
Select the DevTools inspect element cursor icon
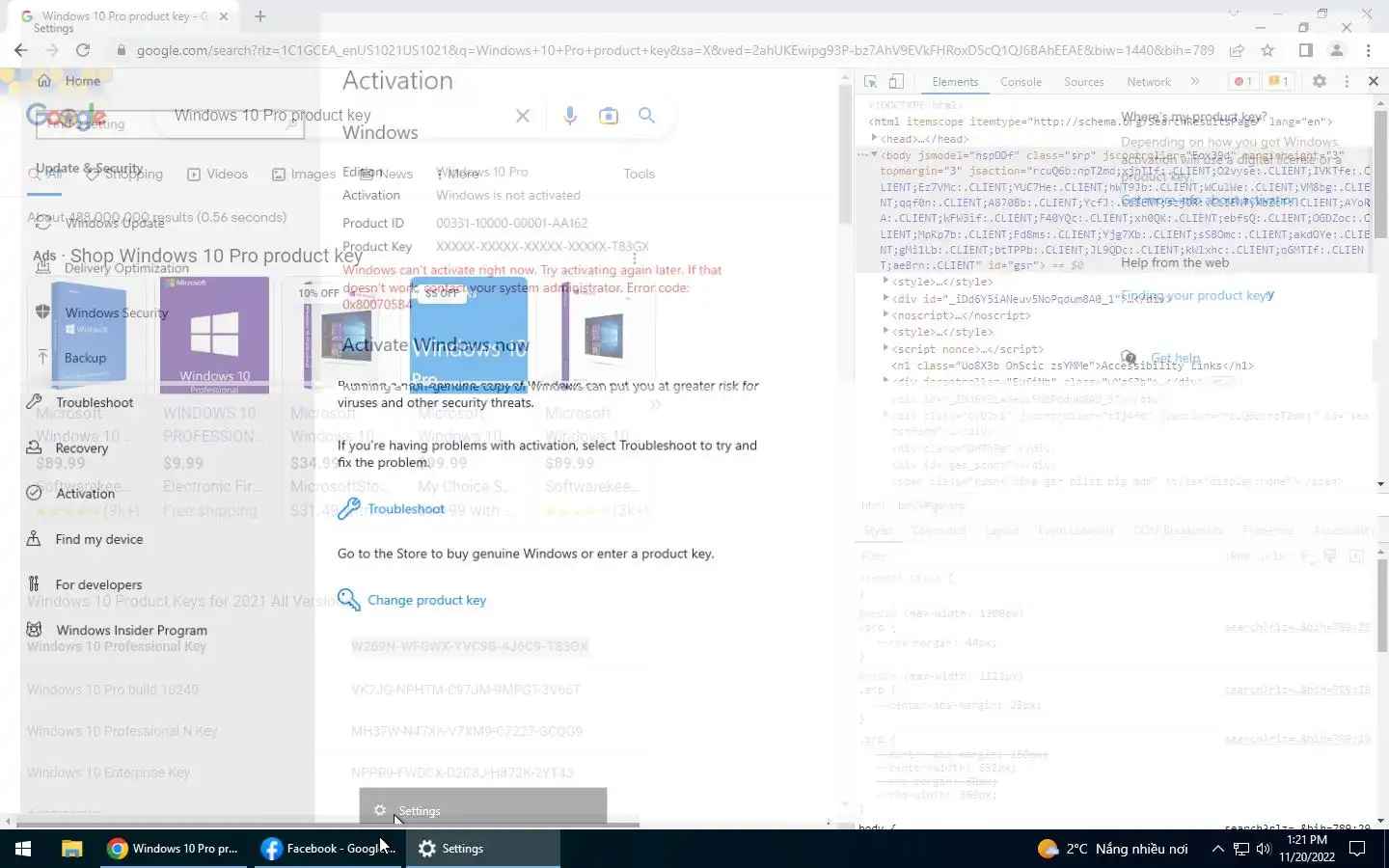[x=870, y=82]
